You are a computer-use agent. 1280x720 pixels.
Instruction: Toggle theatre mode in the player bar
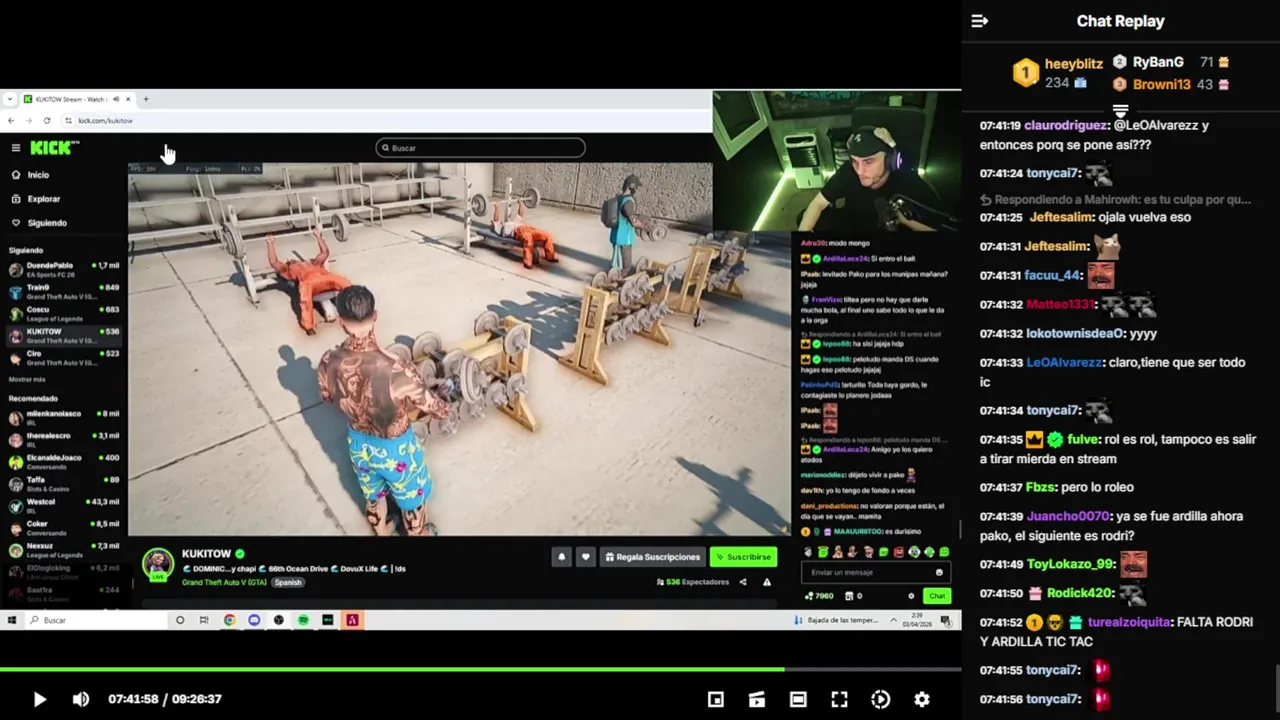(x=798, y=699)
